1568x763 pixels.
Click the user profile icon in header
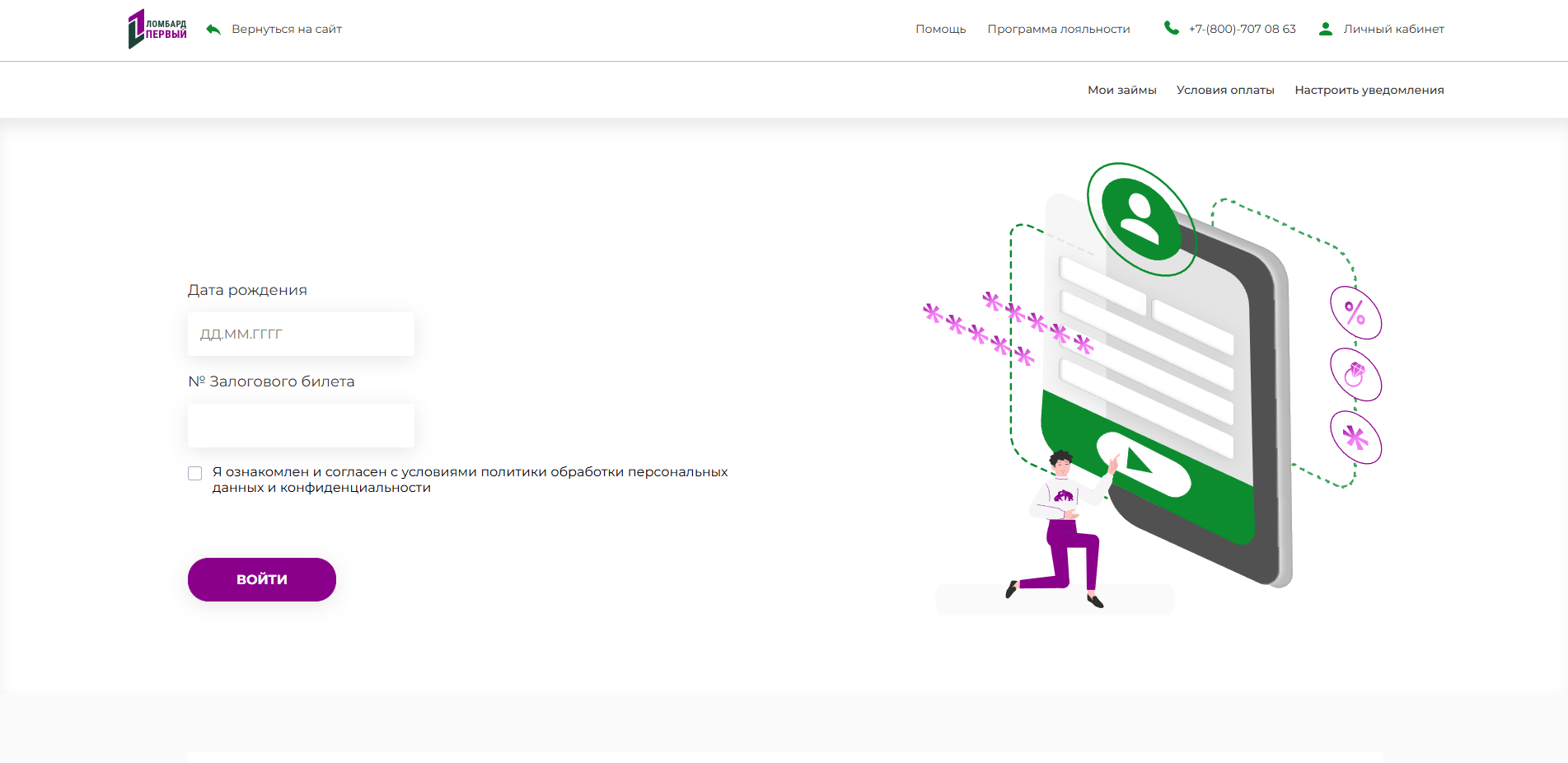click(1325, 29)
